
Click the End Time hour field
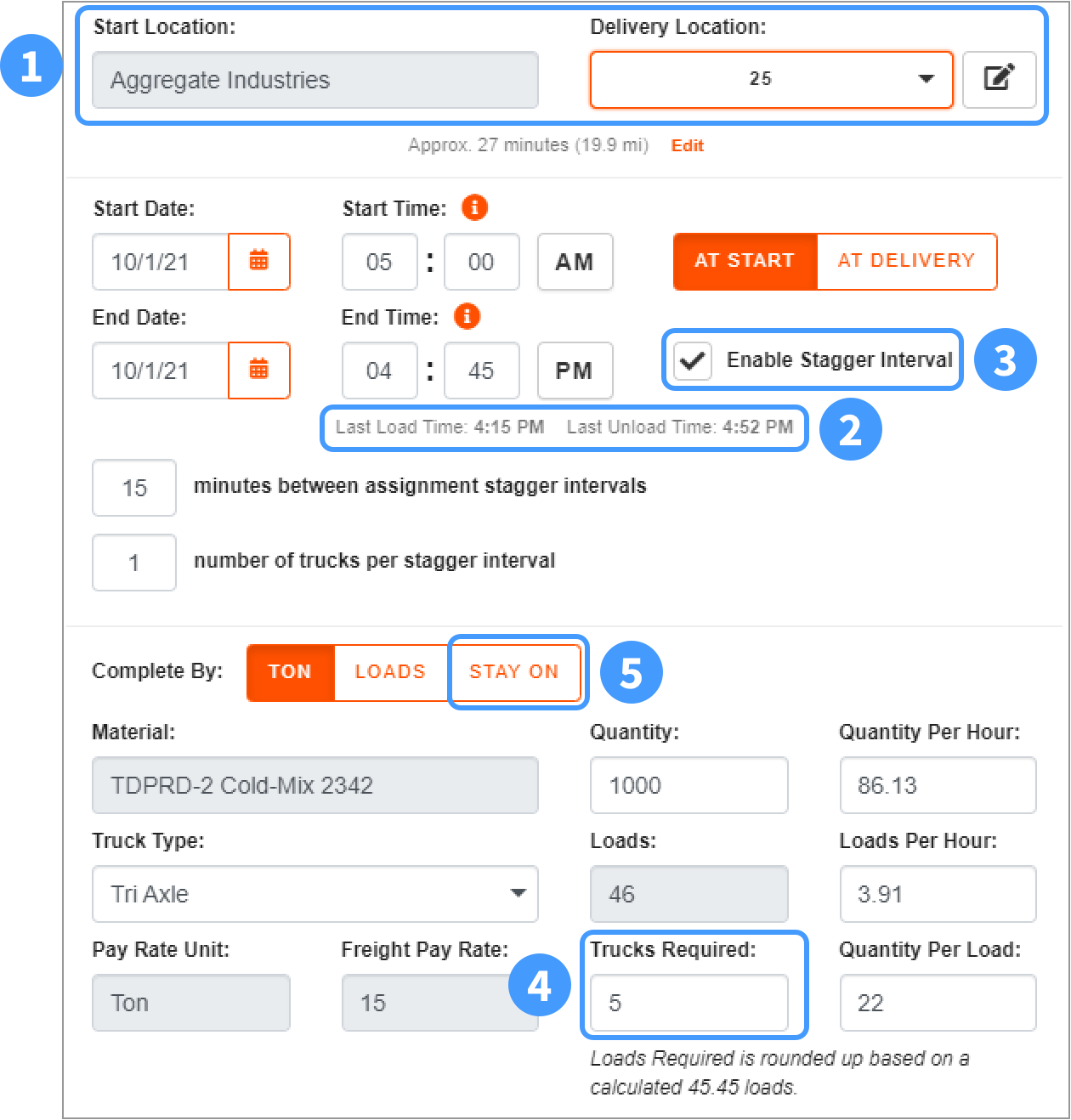(x=379, y=371)
